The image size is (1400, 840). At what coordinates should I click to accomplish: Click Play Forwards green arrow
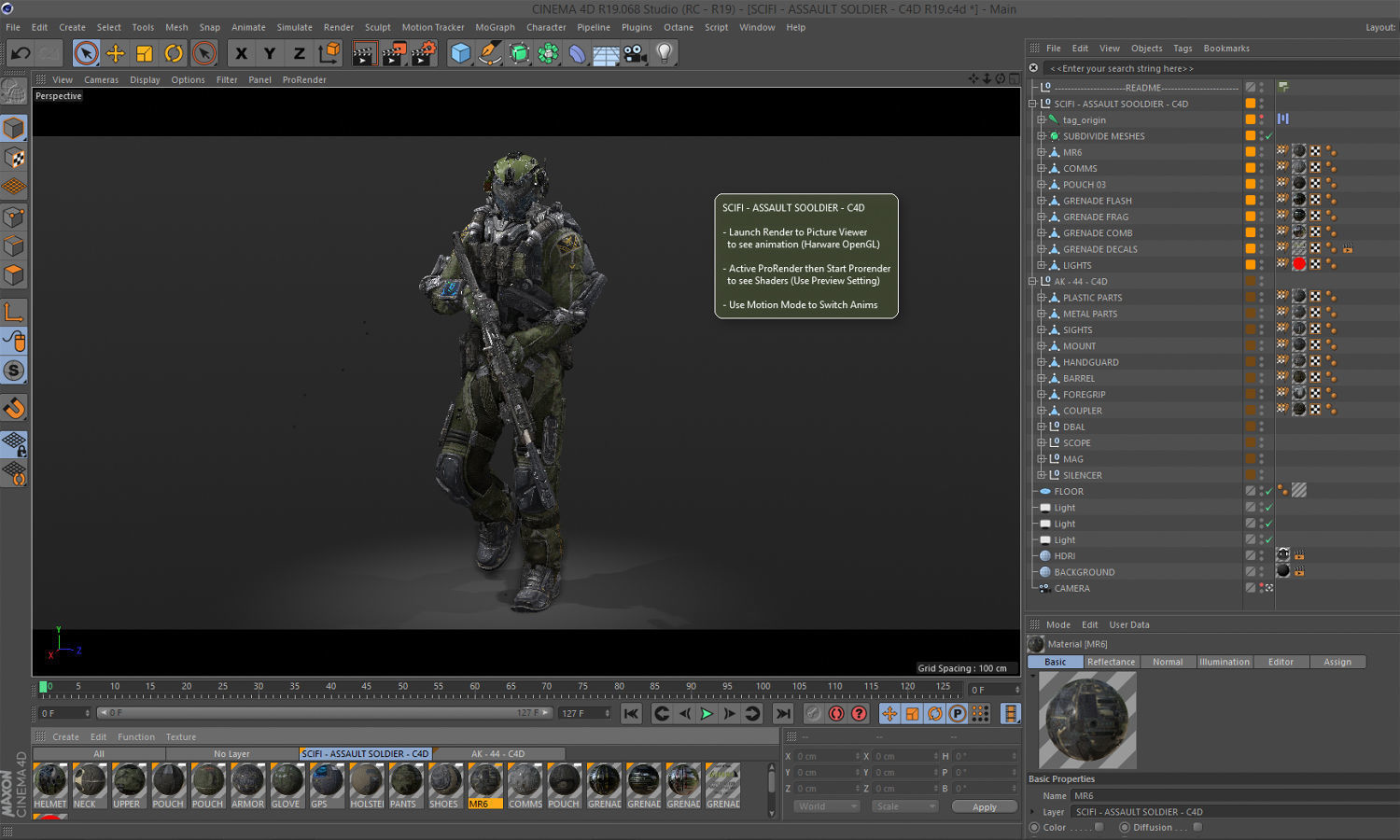point(707,713)
